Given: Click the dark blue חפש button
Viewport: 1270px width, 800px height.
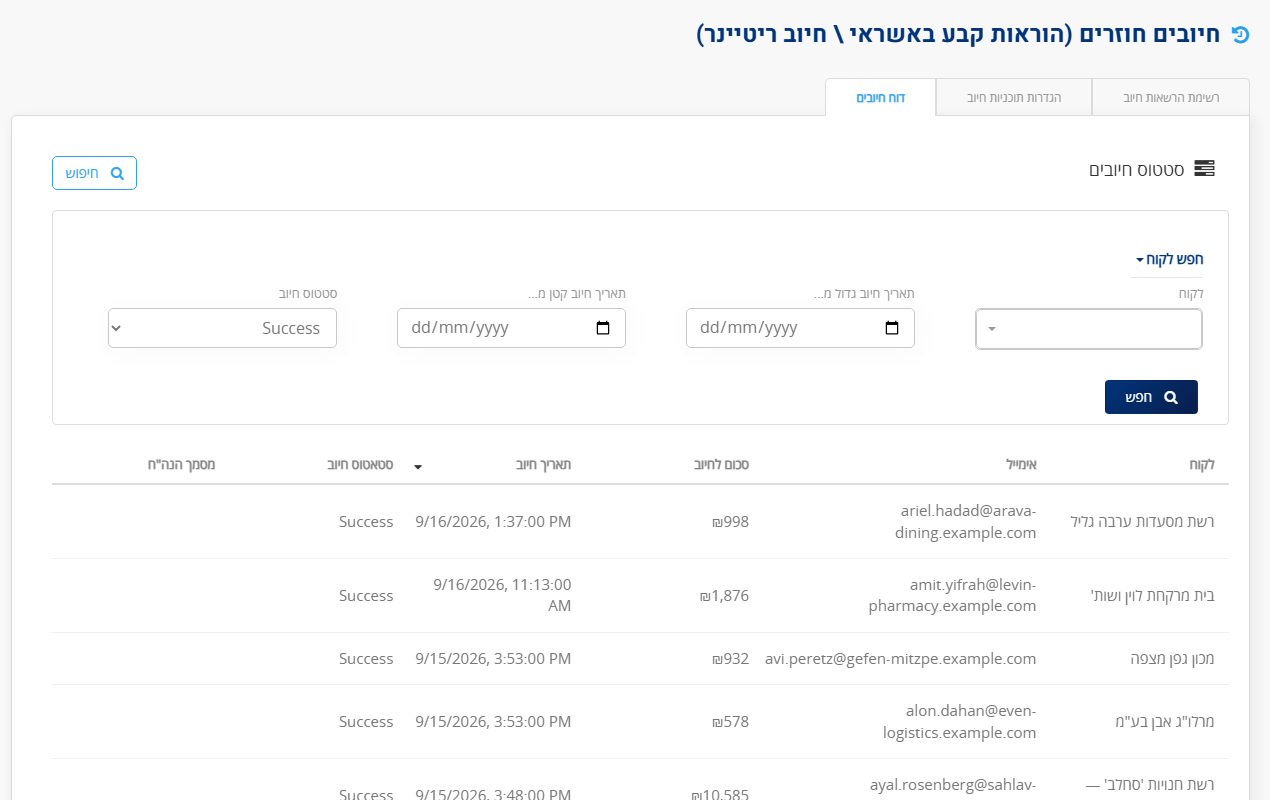Looking at the screenshot, I should pyautogui.click(x=1151, y=397).
